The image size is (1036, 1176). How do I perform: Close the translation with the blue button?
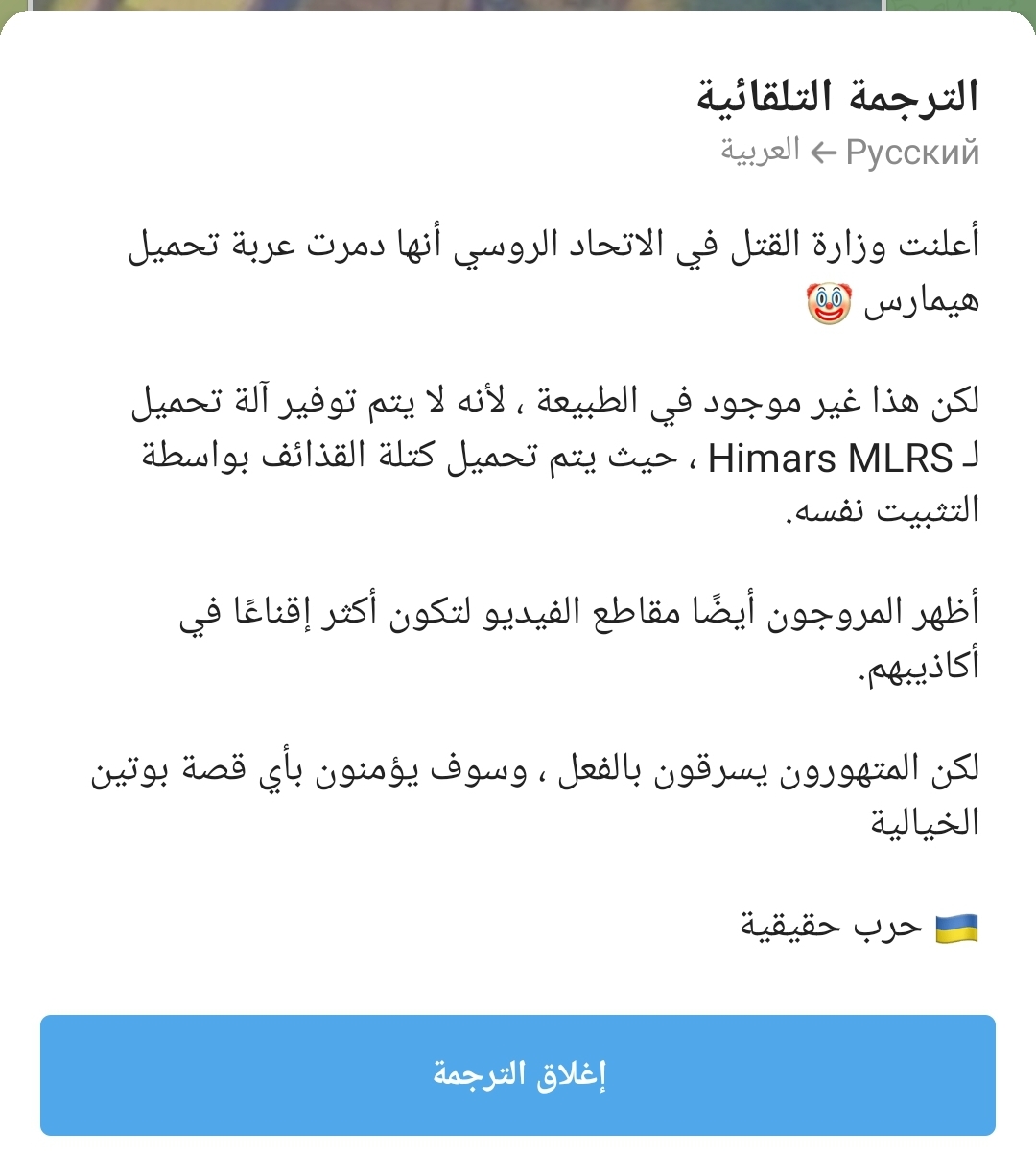click(518, 1074)
